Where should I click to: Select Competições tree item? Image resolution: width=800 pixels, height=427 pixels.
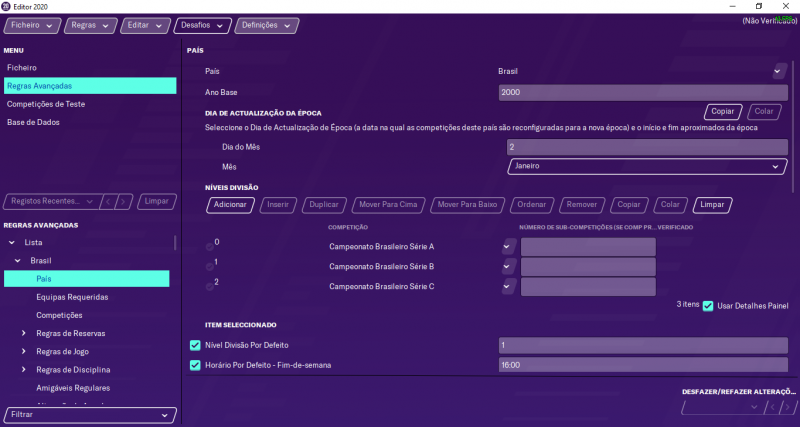[x=59, y=315]
